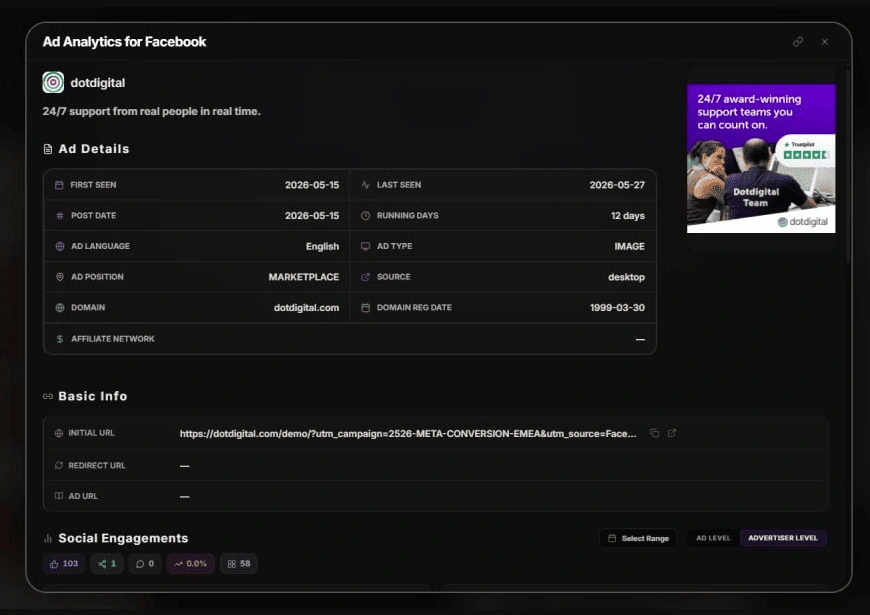
Task: Click the Ad Language globe icon
Action: [x=60, y=246]
